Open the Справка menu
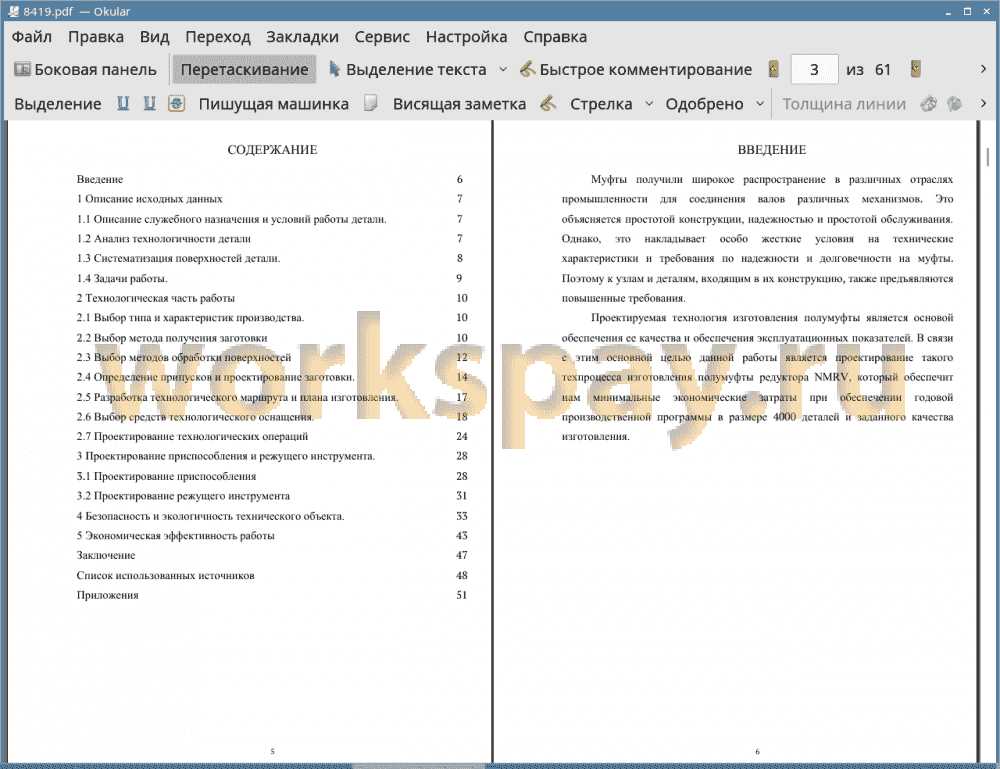The width and height of the screenshot is (1000, 769). click(x=555, y=37)
